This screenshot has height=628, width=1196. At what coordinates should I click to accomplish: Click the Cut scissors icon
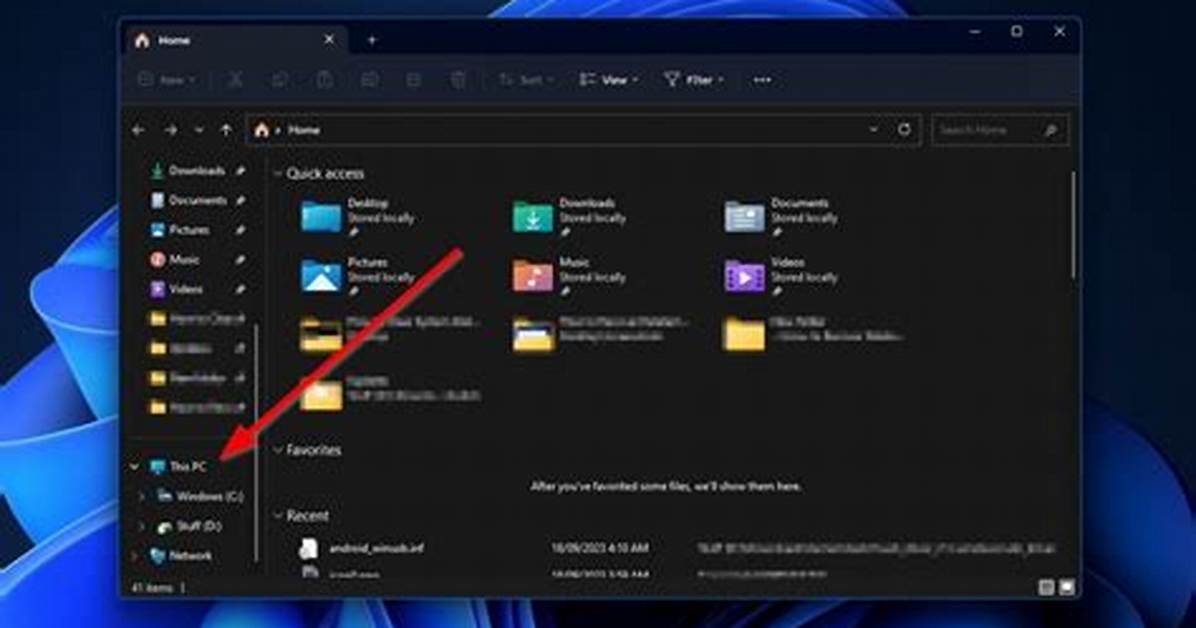pyautogui.click(x=235, y=79)
